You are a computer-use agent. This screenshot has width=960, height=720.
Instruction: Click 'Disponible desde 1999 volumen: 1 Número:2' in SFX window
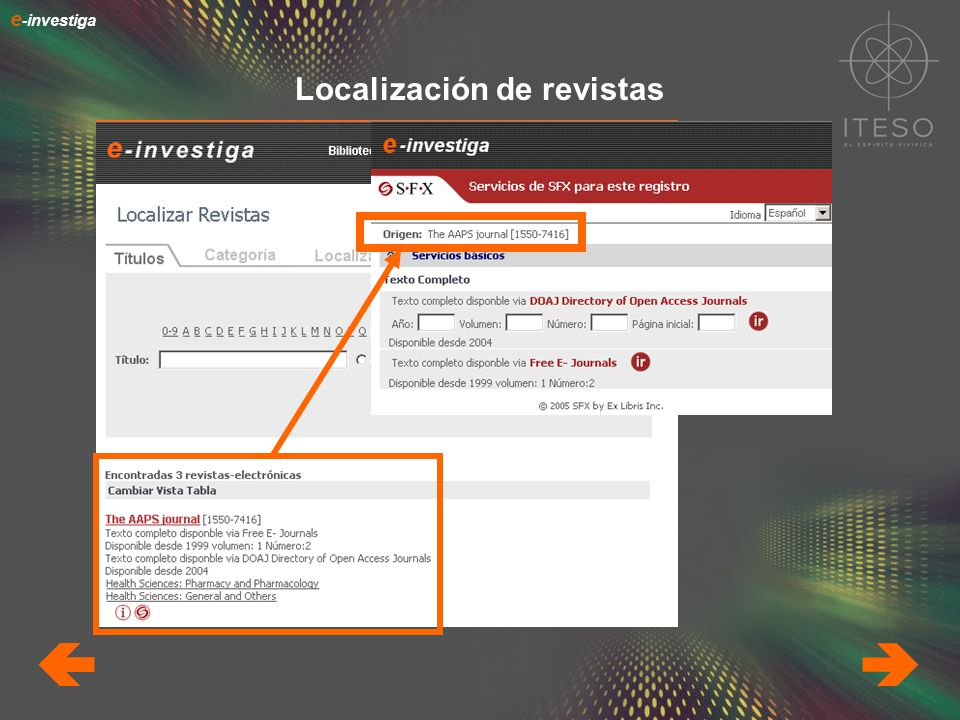[x=491, y=383]
